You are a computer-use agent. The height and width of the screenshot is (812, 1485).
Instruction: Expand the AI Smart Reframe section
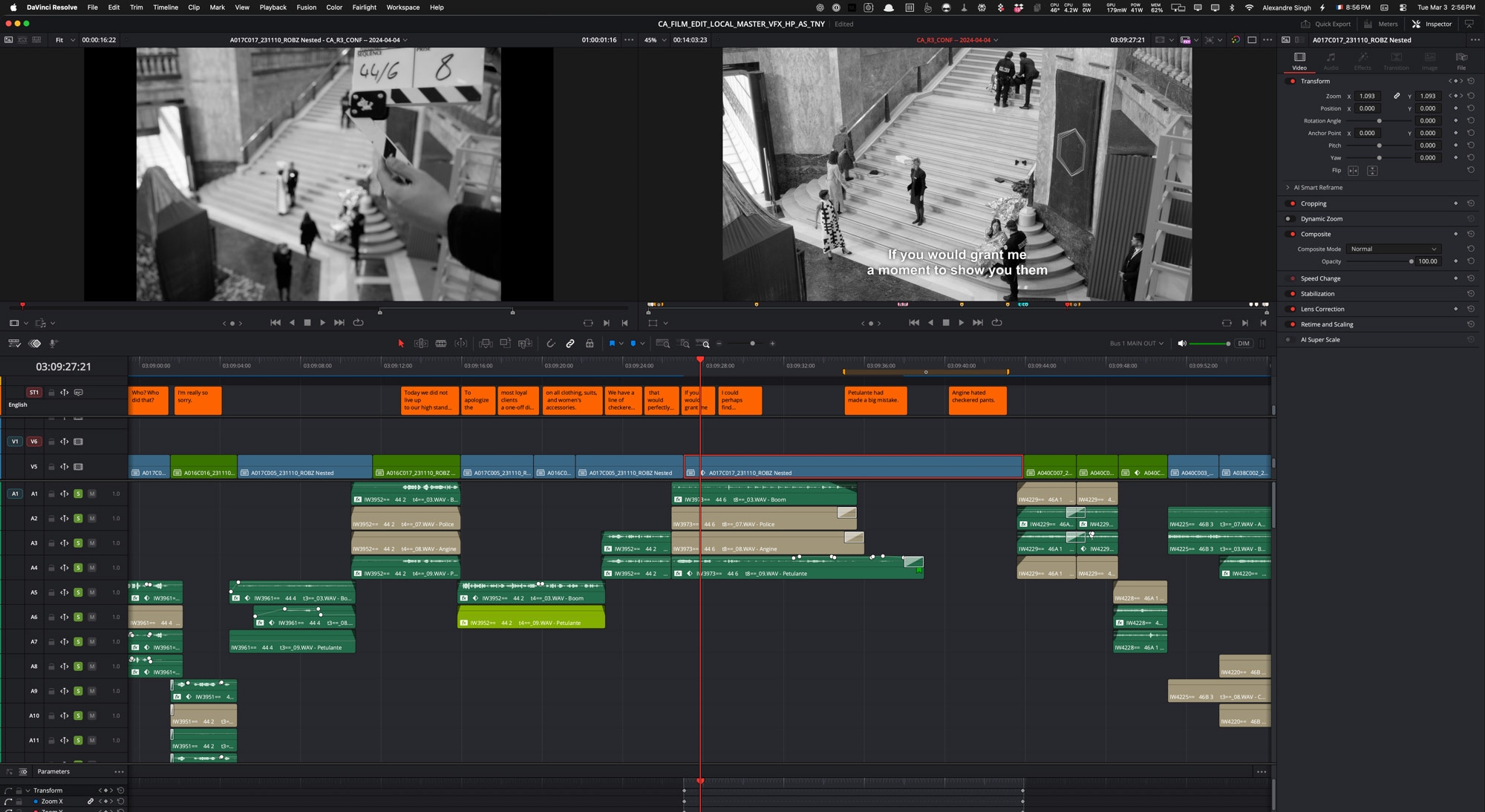click(1287, 188)
